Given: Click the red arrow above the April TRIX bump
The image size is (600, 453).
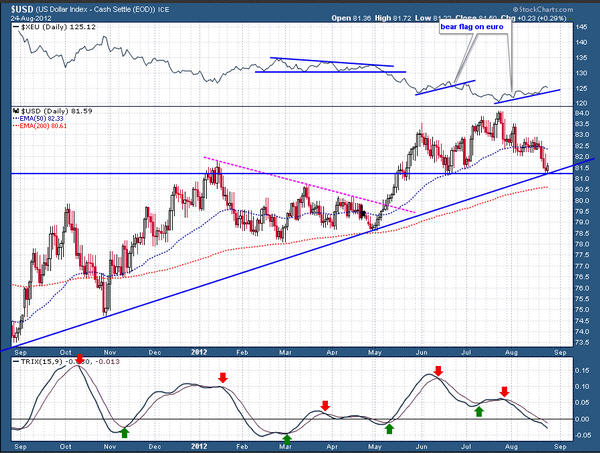Looking at the screenshot, I should point(324,405).
